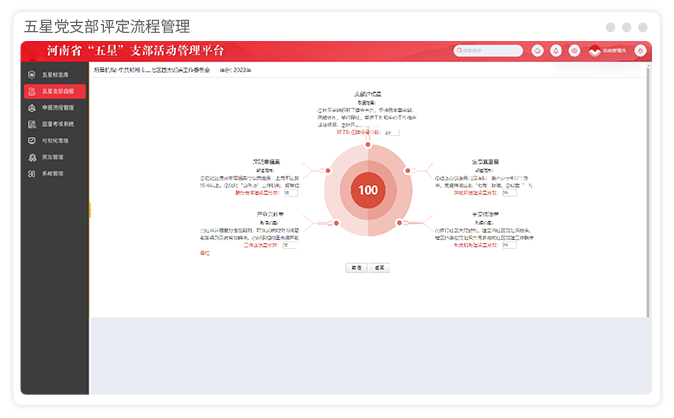Click the lower-right section's score input
The width and height of the screenshot is (674, 418).
(x=508, y=244)
